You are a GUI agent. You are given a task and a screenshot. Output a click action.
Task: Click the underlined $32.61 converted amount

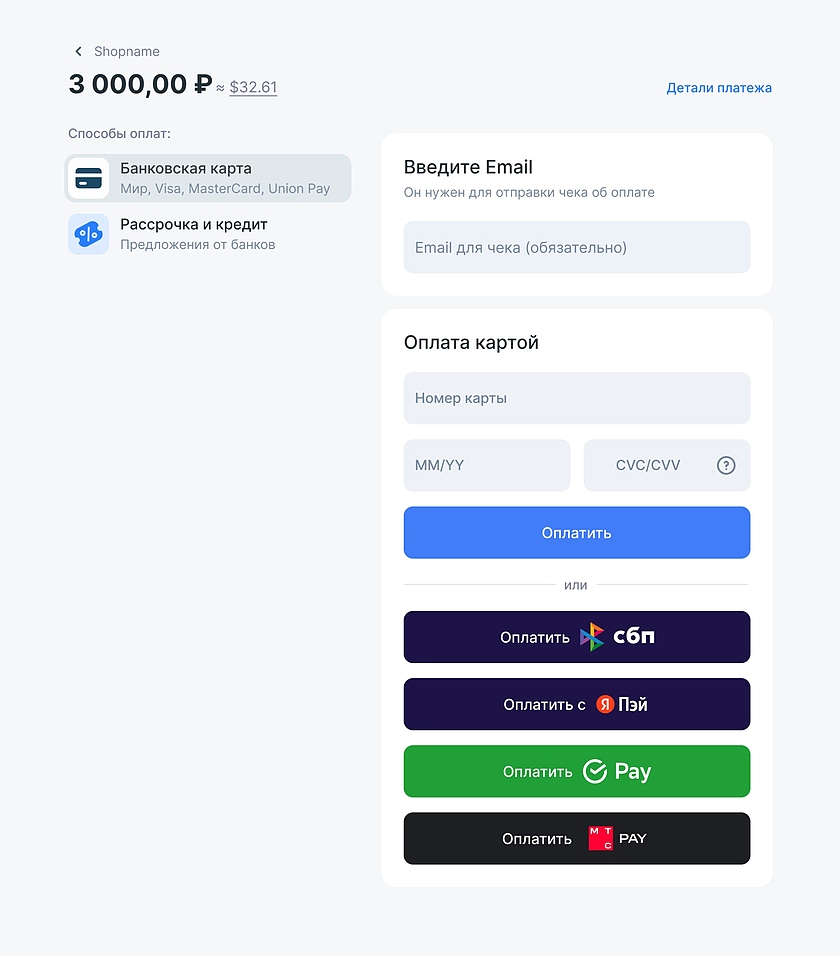tap(253, 87)
